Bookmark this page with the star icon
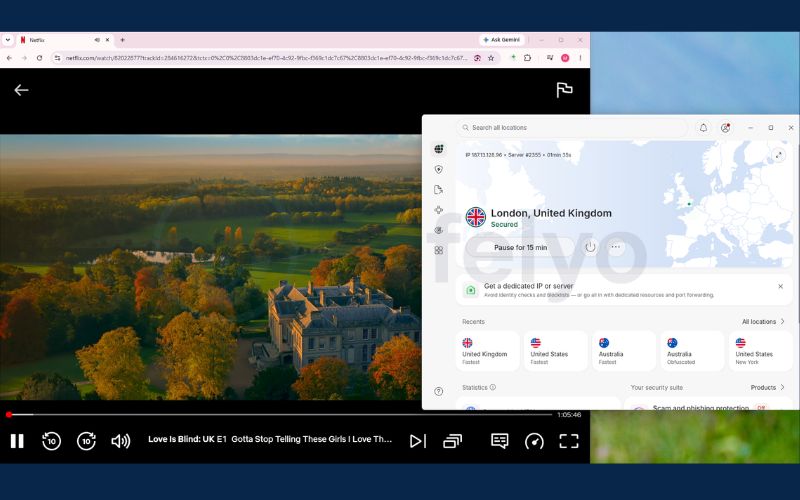Viewport: 800px width, 500px height. pyautogui.click(x=491, y=58)
